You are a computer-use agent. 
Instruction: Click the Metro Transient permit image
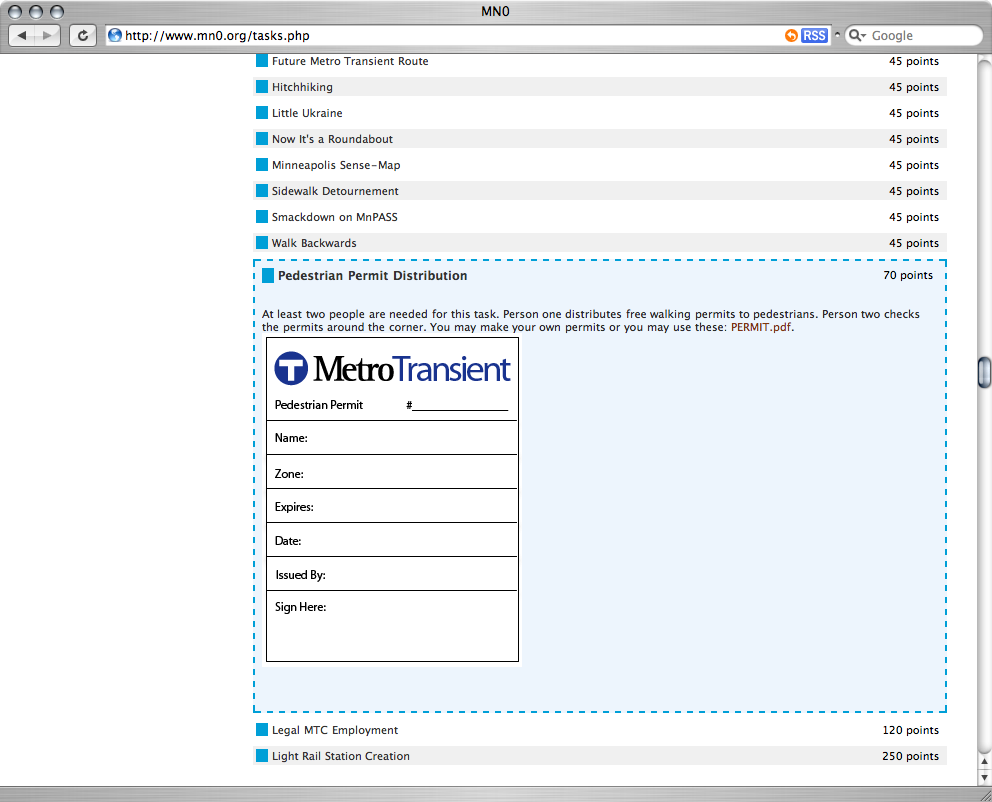coord(392,499)
